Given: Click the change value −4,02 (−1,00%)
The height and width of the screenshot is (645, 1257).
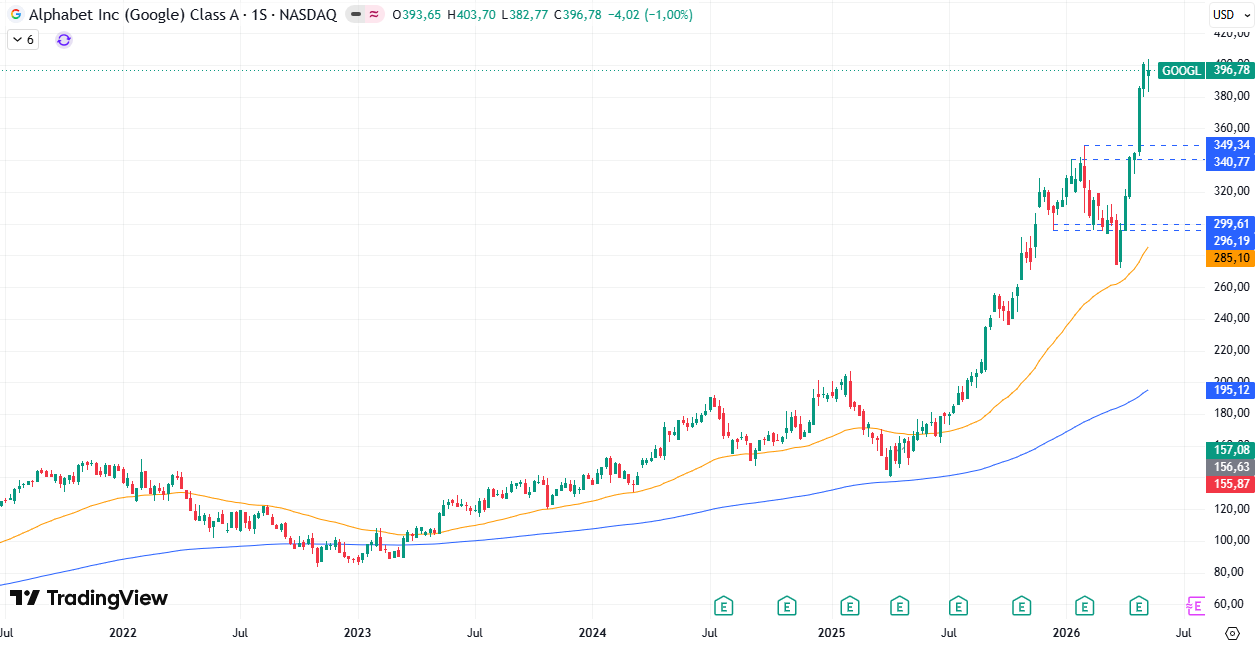Looking at the screenshot, I should pos(649,15).
